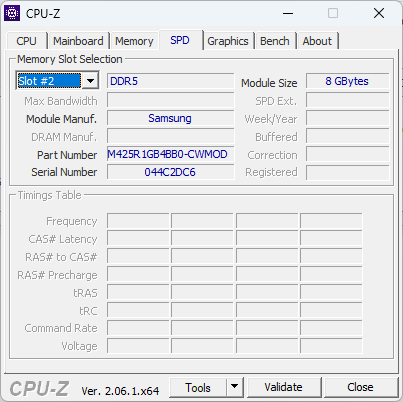Screen dimensions: 403x402
Task: Select the SPD tab
Action: click(180, 40)
